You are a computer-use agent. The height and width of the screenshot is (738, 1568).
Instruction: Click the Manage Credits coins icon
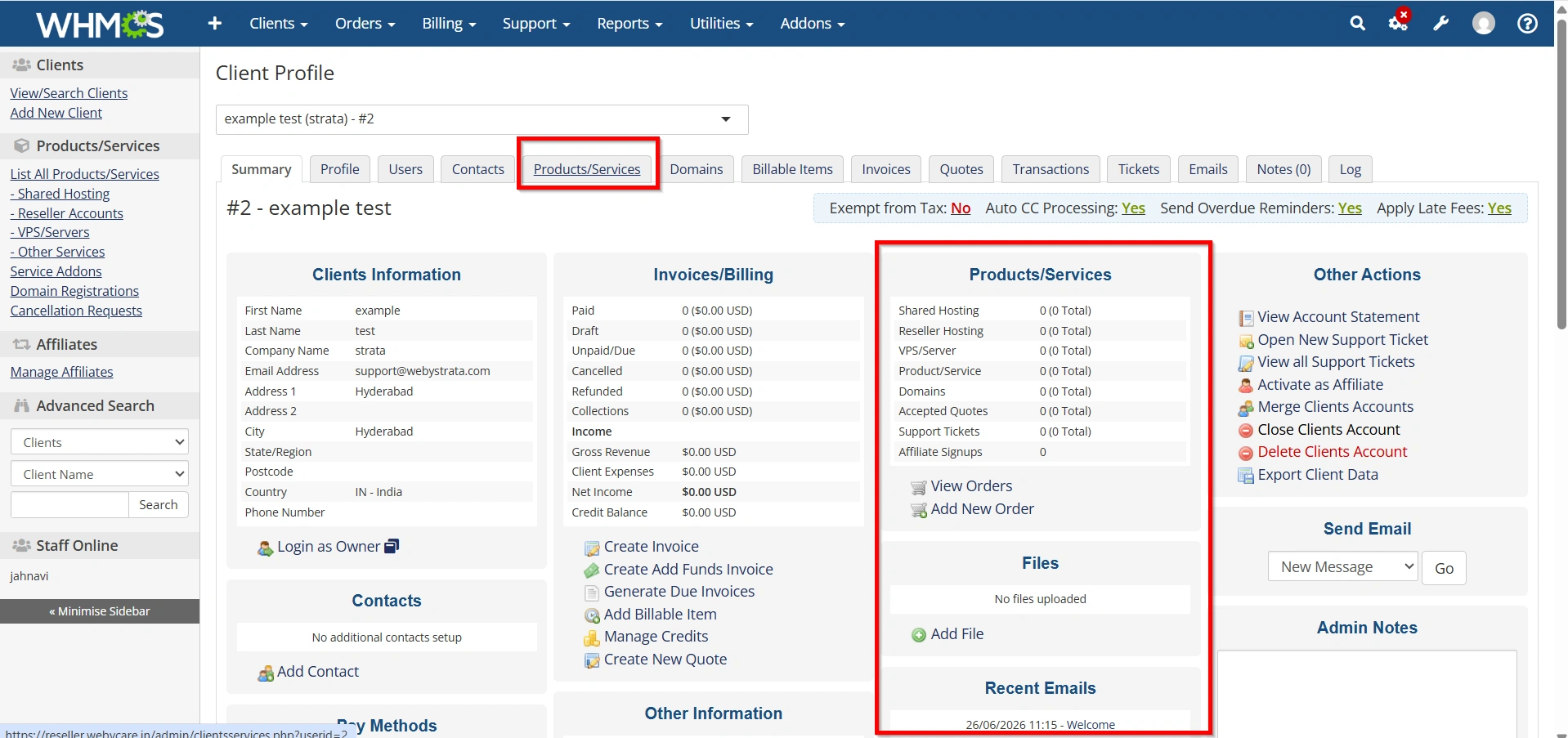pyautogui.click(x=592, y=637)
